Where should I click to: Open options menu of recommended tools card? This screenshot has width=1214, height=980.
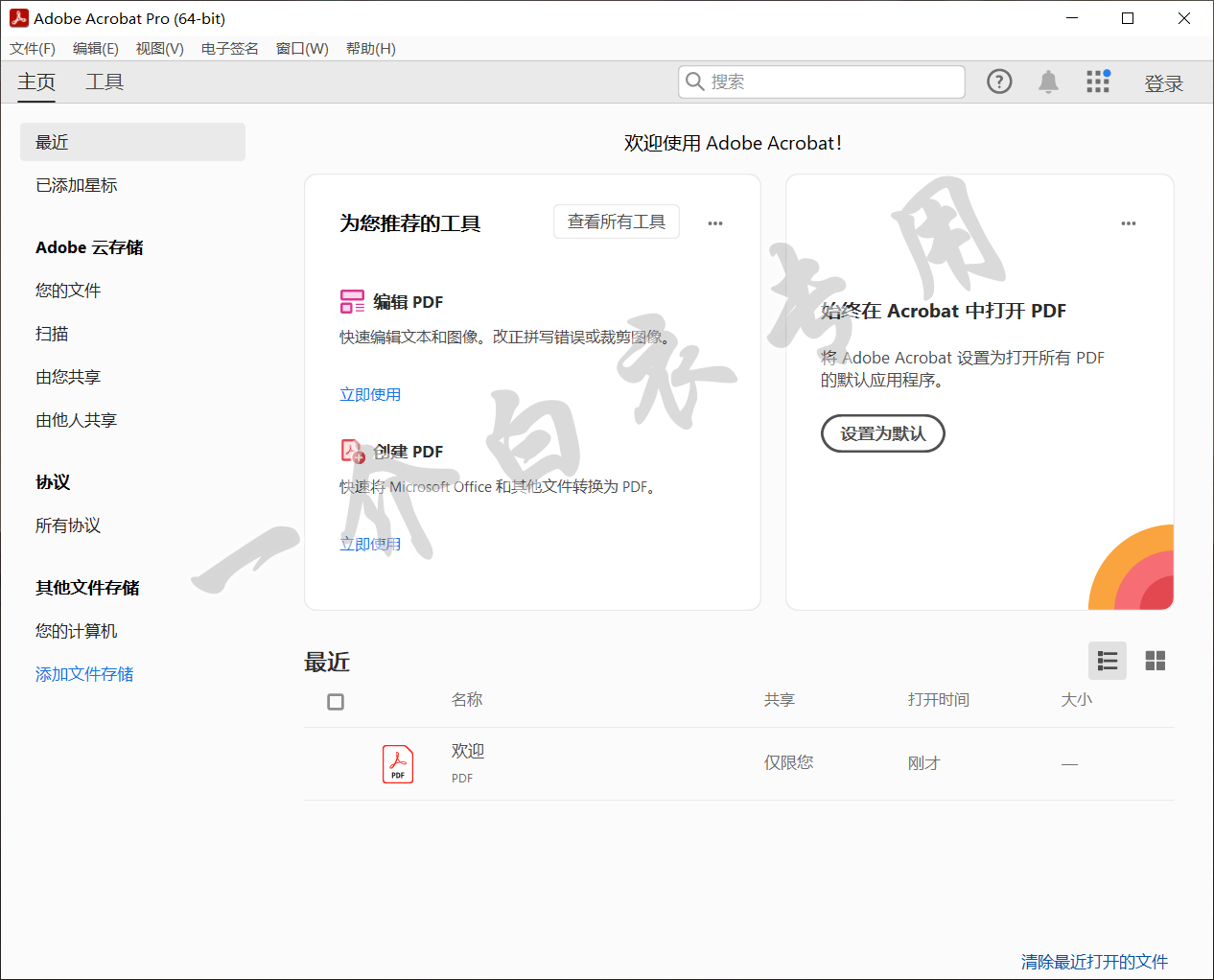point(715,223)
